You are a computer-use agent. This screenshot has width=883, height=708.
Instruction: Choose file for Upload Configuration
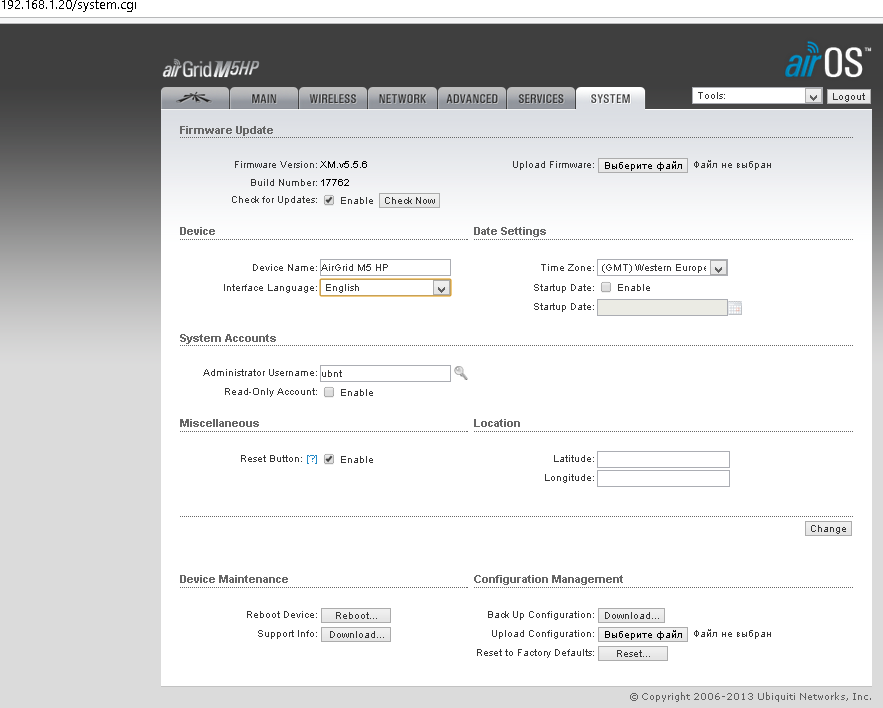643,635
